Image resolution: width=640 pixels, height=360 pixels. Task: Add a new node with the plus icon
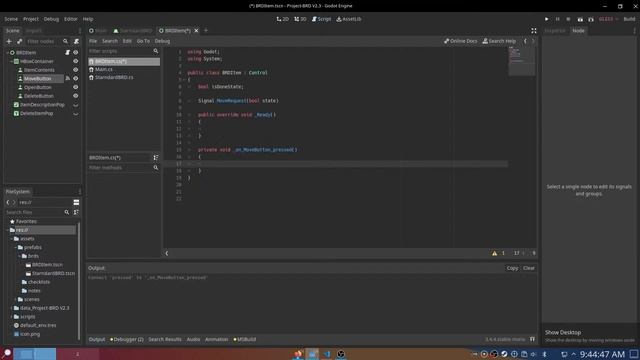click(x=9, y=41)
